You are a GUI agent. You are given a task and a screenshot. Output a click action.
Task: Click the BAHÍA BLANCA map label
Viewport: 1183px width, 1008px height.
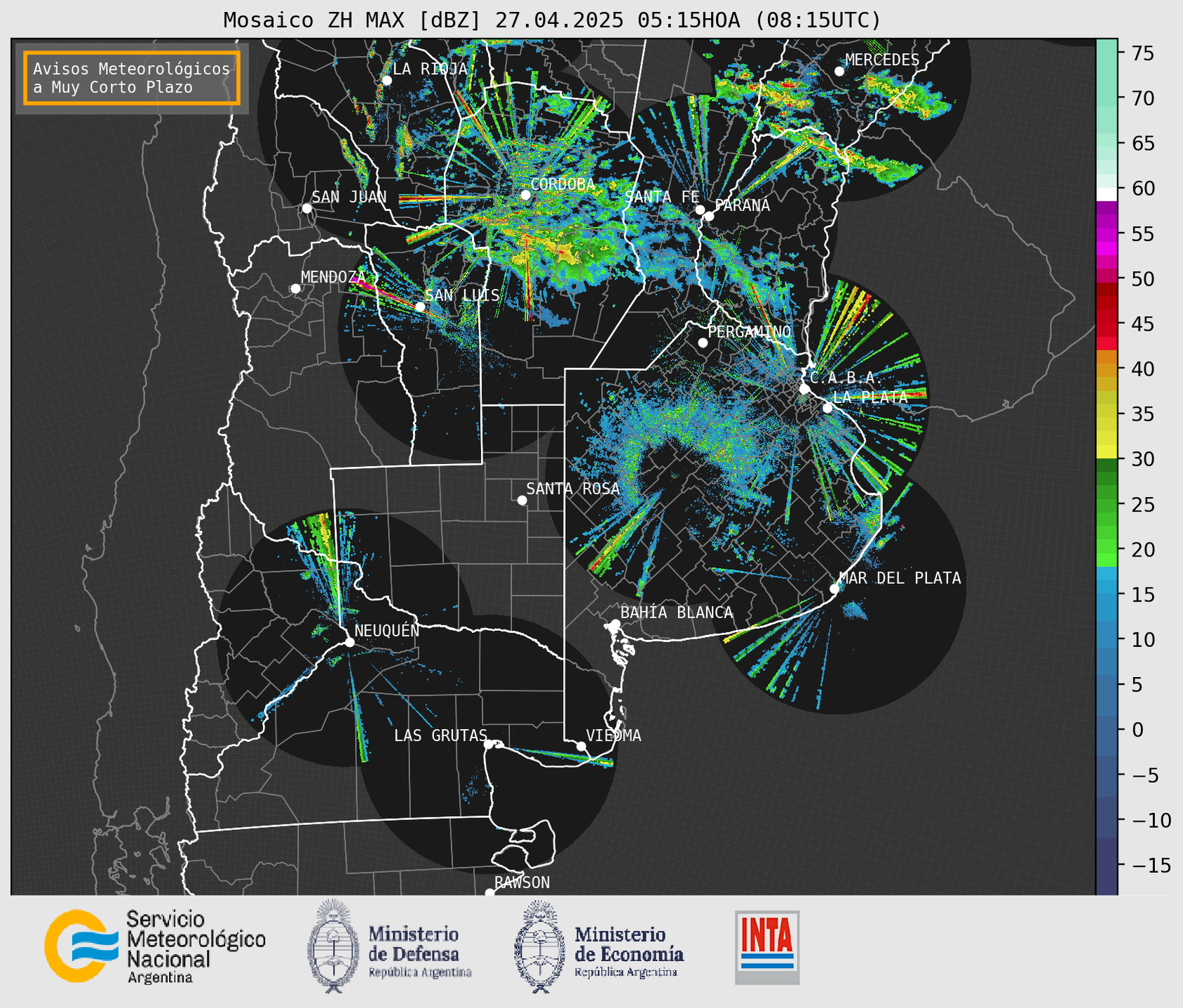click(x=677, y=613)
